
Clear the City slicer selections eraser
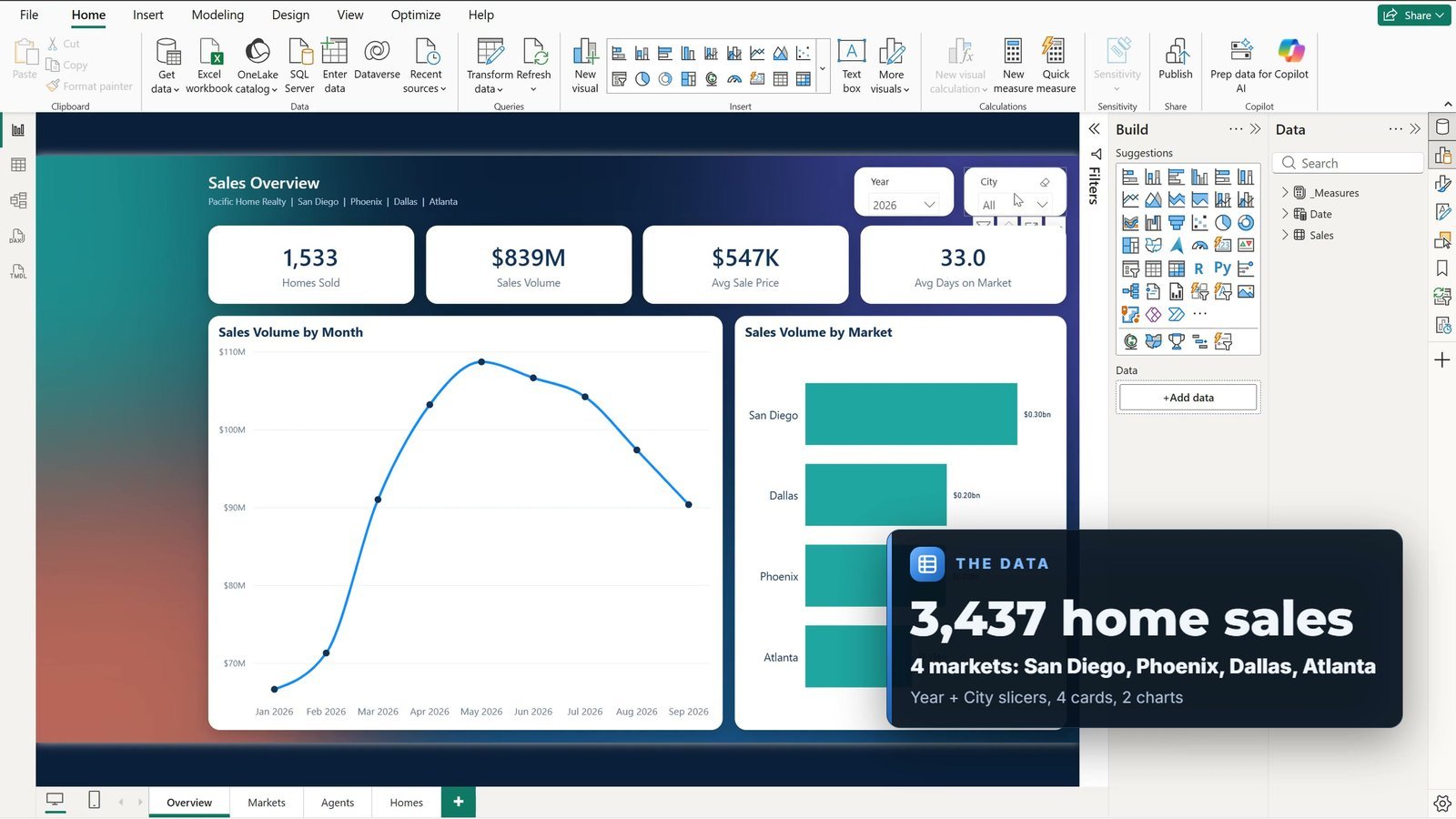pos(1045,182)
